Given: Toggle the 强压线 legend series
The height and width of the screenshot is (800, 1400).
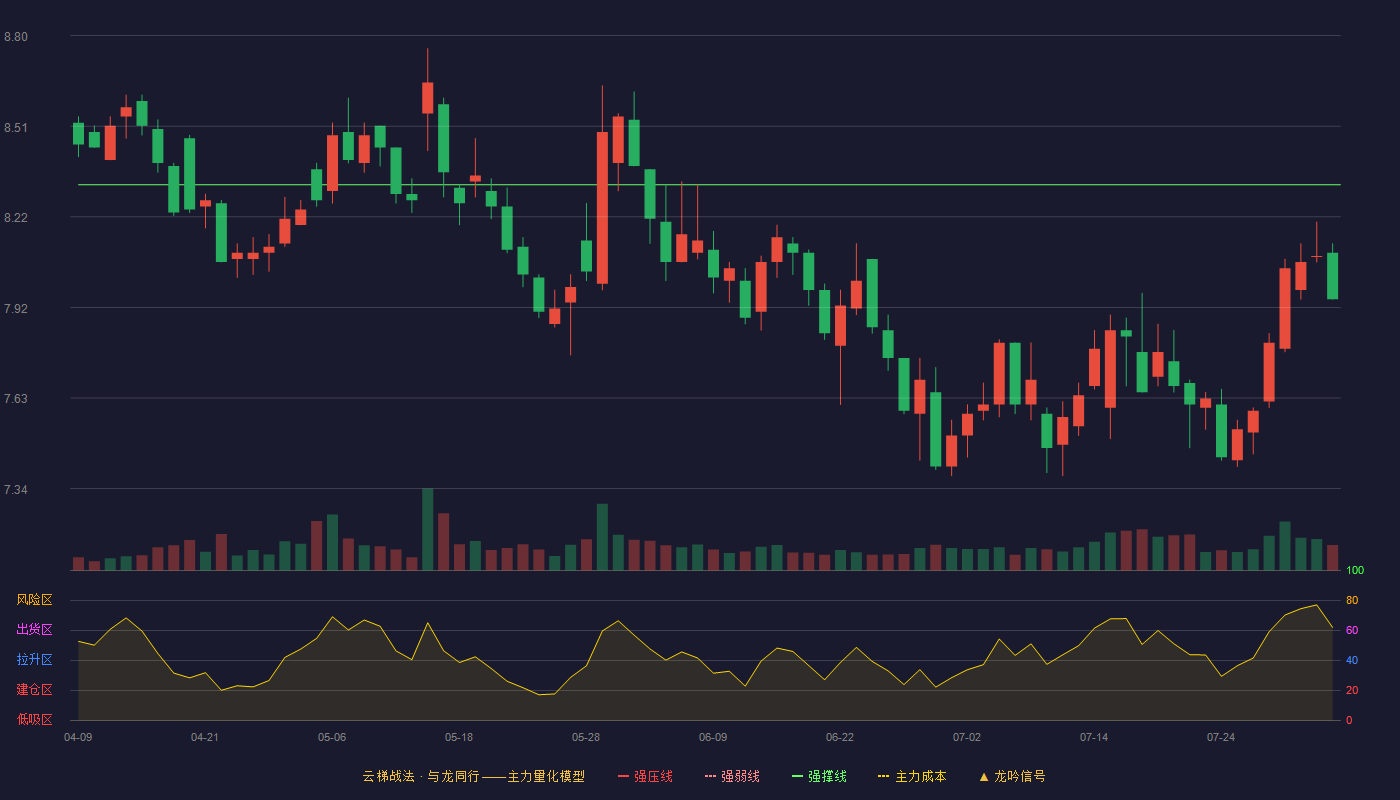Looking at the screenshot, I should [x=645, y=776].
